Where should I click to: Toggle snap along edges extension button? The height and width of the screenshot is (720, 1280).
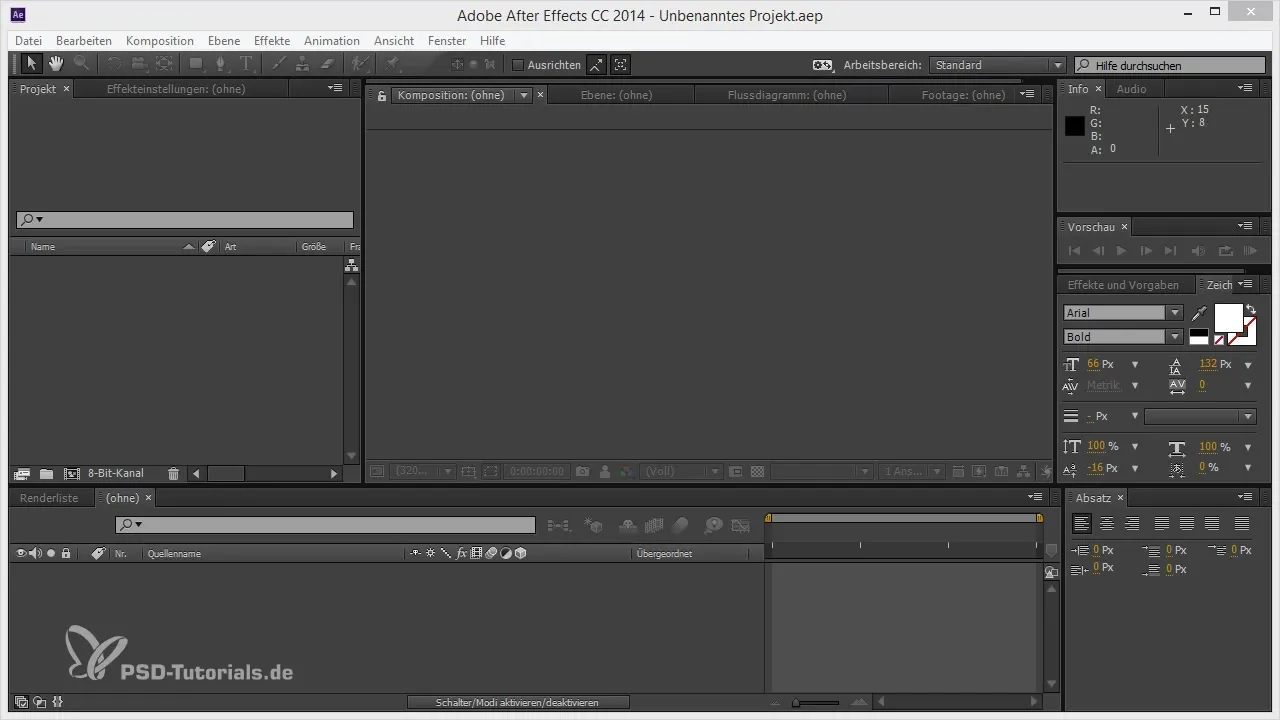(x=597, y=65)
